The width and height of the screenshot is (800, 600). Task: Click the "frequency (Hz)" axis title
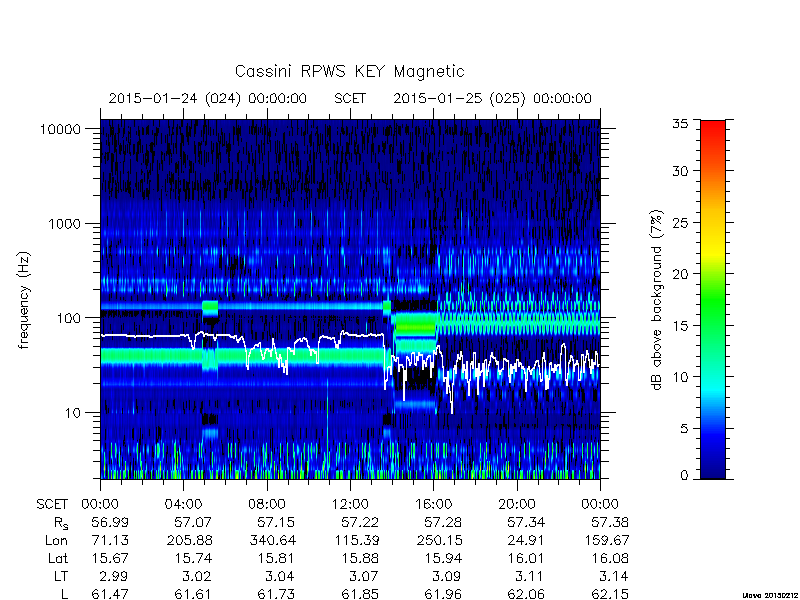24,301
